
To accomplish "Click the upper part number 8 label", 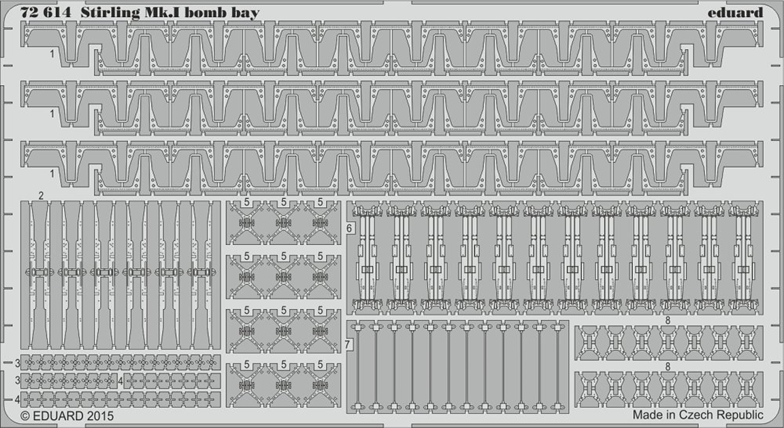I will click(x=667, y=320).
